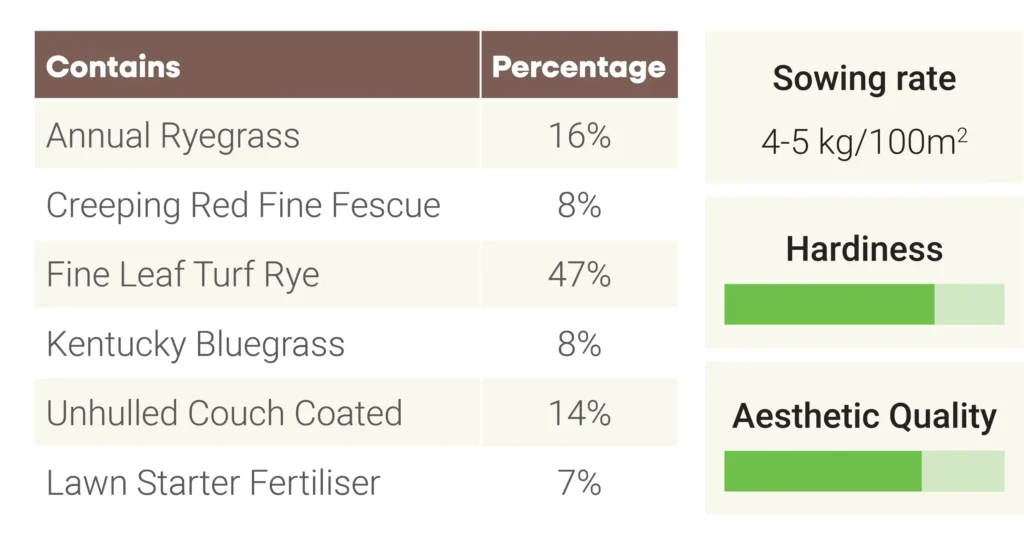Select the Creeping Red Fine Fescue label
The image size is (1024, 533).
click(243, 205)
